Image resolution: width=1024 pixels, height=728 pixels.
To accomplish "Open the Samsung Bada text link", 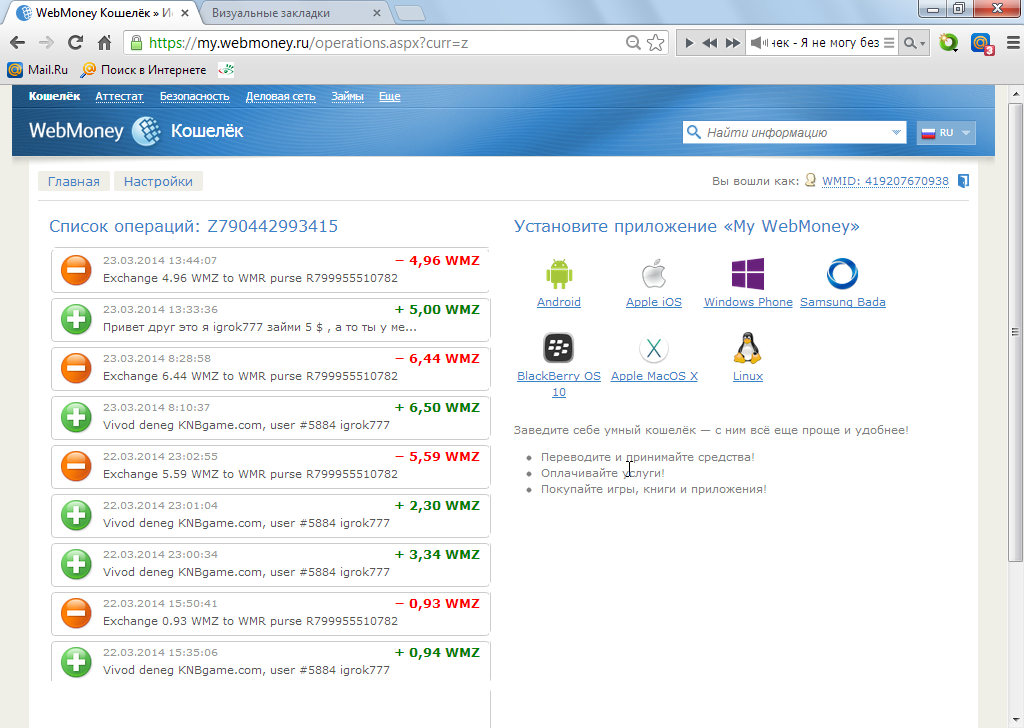I will tap(842, 302).
